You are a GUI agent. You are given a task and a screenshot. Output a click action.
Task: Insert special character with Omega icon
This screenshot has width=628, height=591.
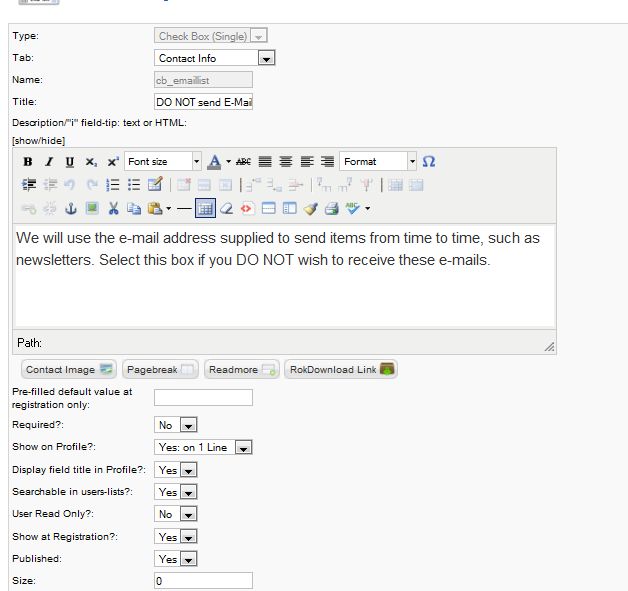(429, 162)
